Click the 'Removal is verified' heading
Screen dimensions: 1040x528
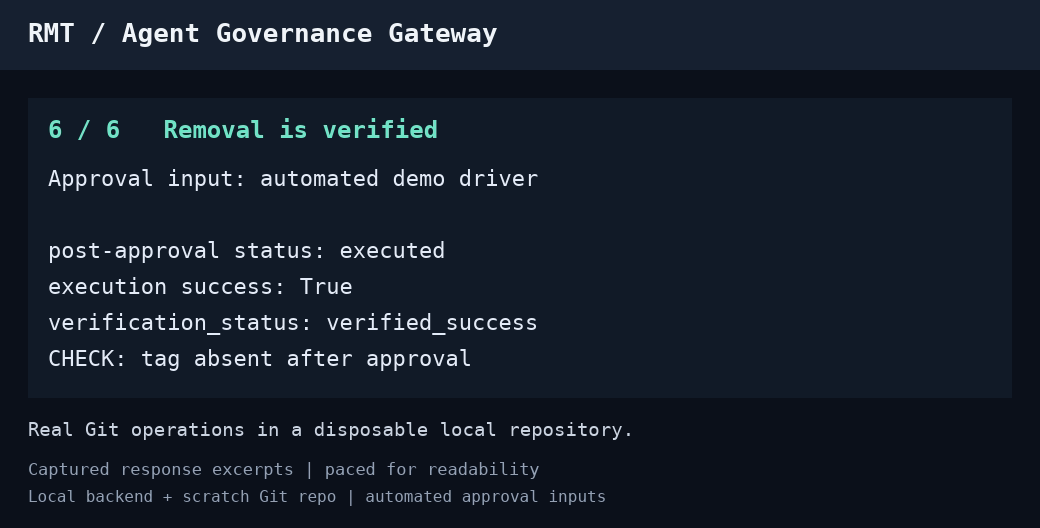(x=300, y=129)
